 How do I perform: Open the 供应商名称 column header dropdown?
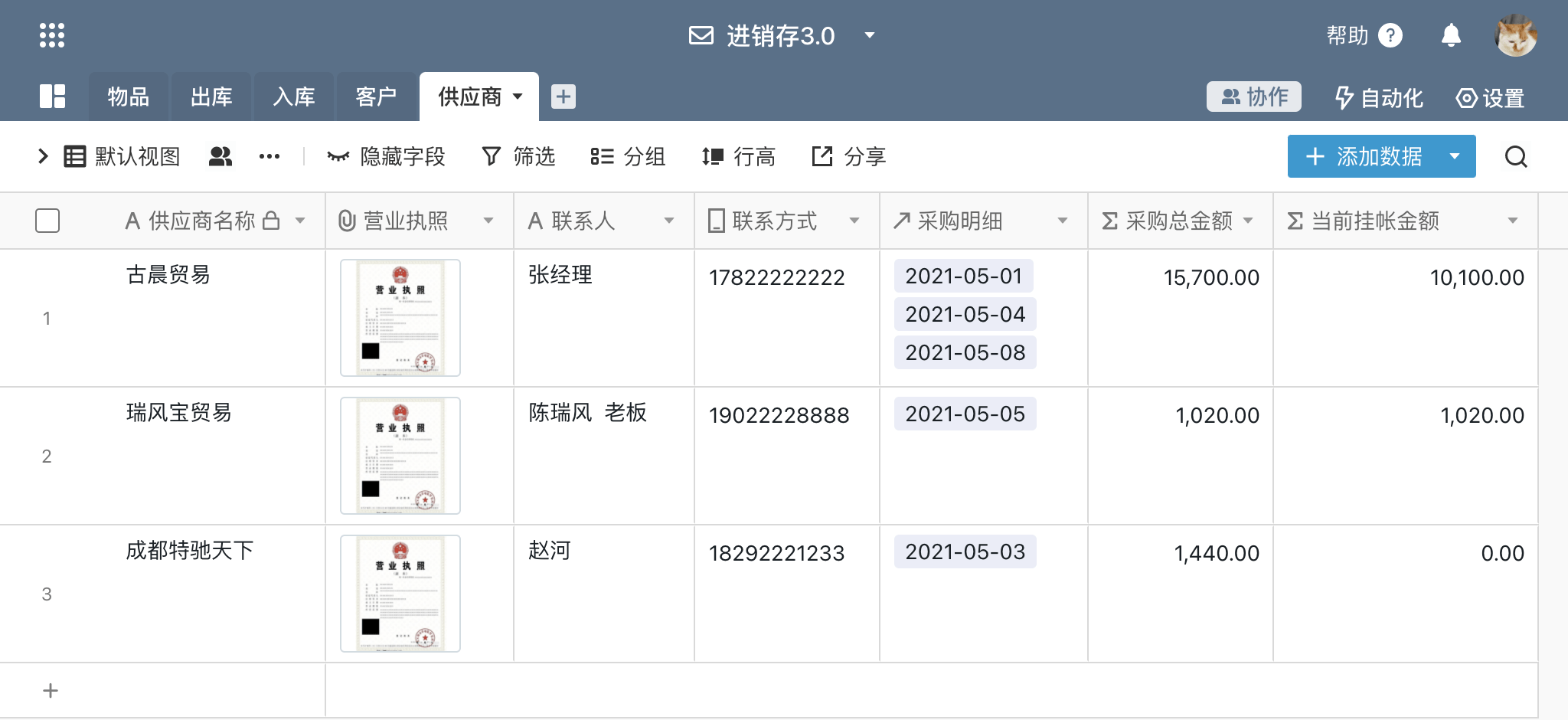click(300, 221)
